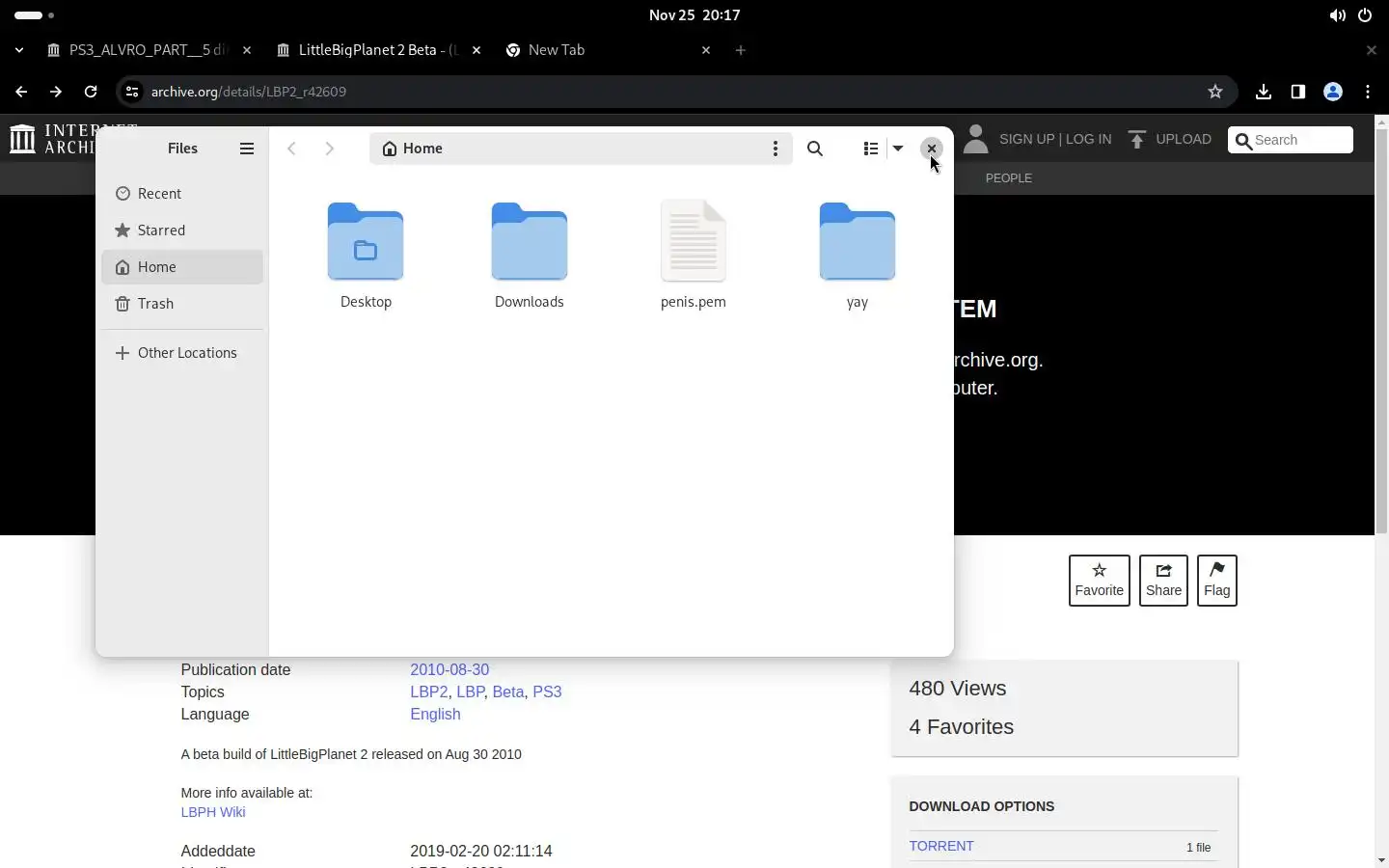Open Recent in Files sidebar

182,194
